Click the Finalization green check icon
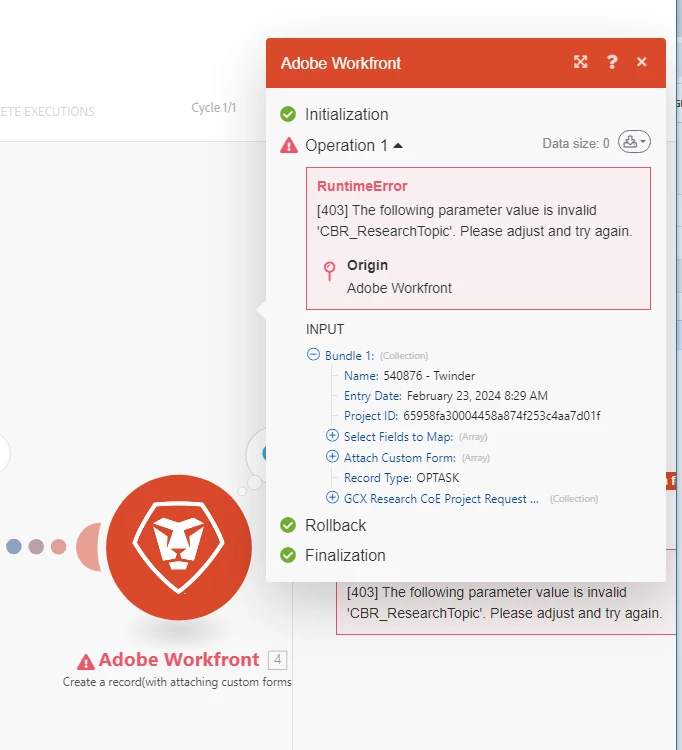The width and height of the screenshot is (682, 750). [x=288, y=555]
